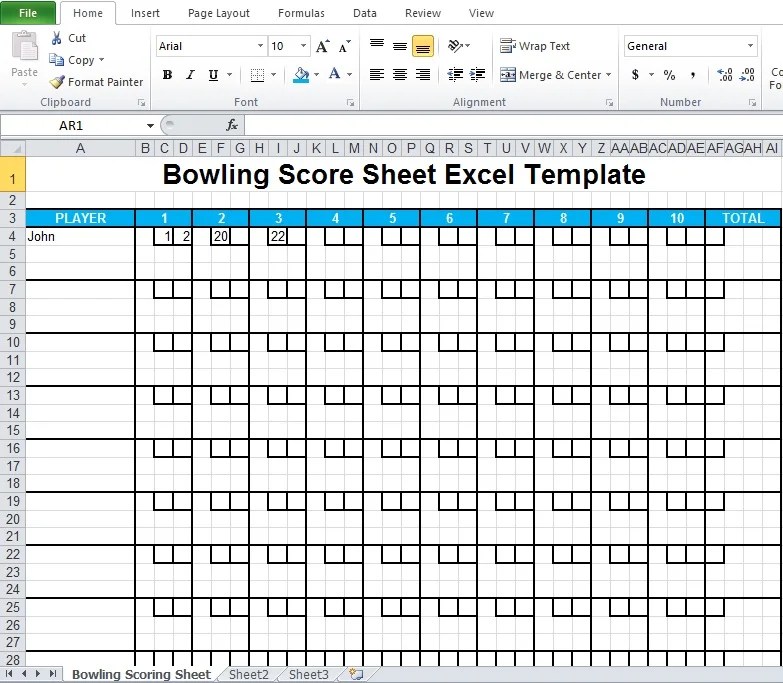Open Font dialog launcher
The width and height of the screenshot is (783, 683).
click(351, 102)
